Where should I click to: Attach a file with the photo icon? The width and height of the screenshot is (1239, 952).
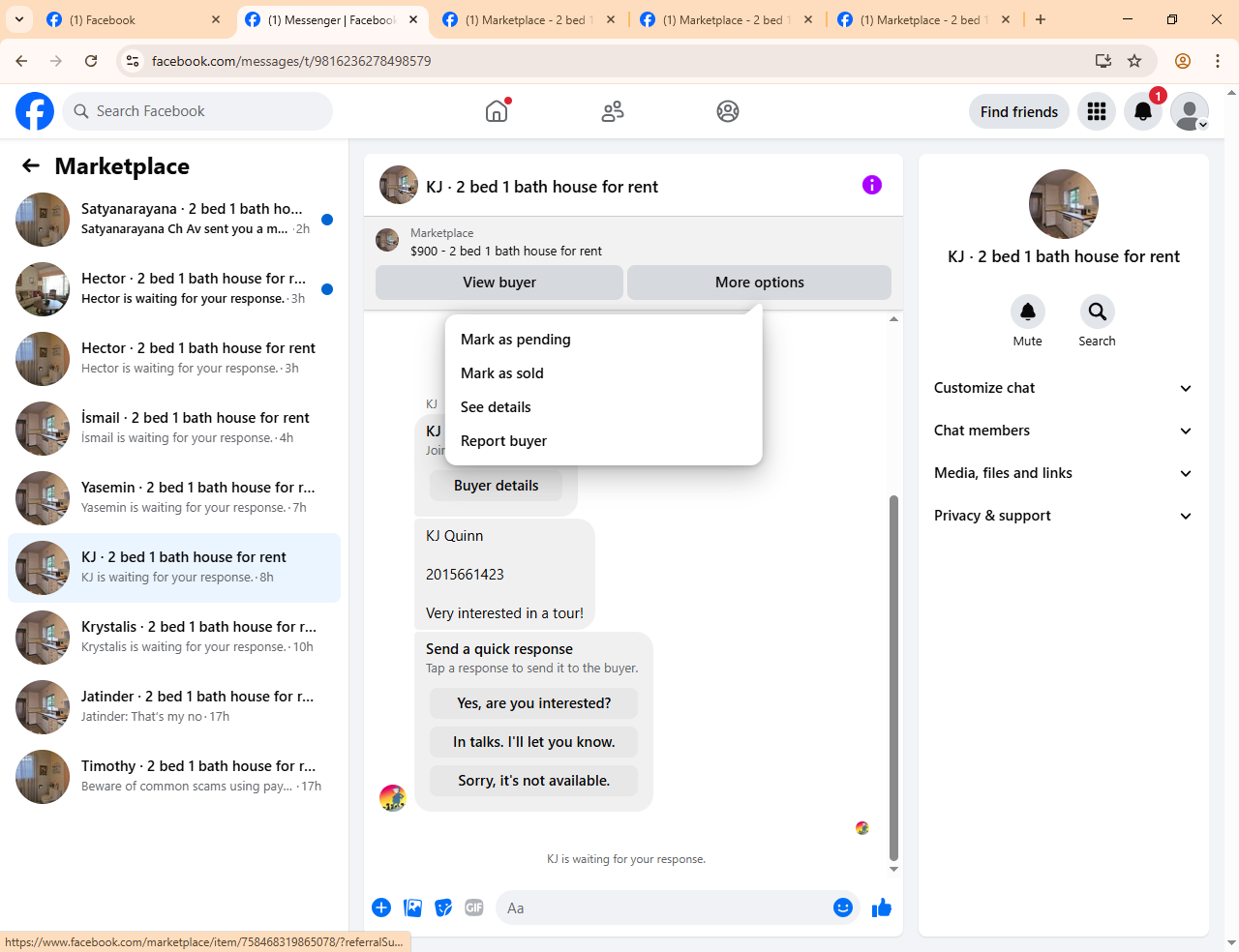coord(413,907)
